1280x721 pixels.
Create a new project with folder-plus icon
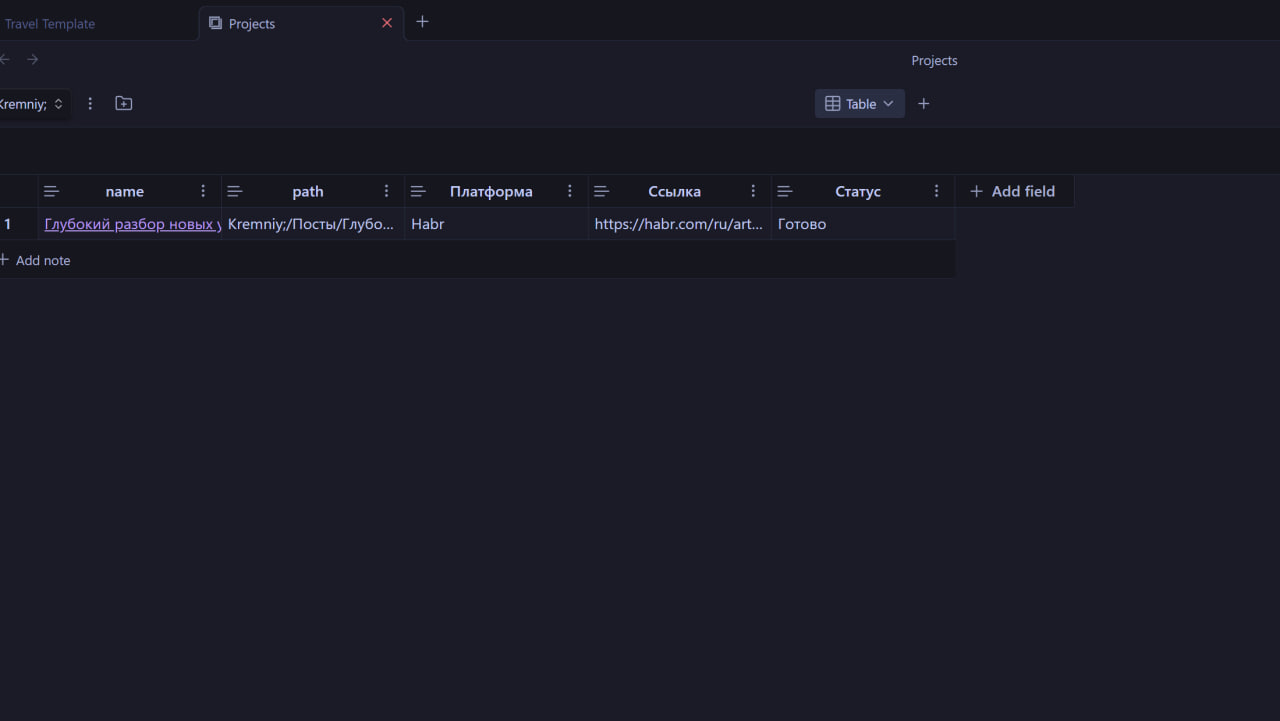[124, 104]
